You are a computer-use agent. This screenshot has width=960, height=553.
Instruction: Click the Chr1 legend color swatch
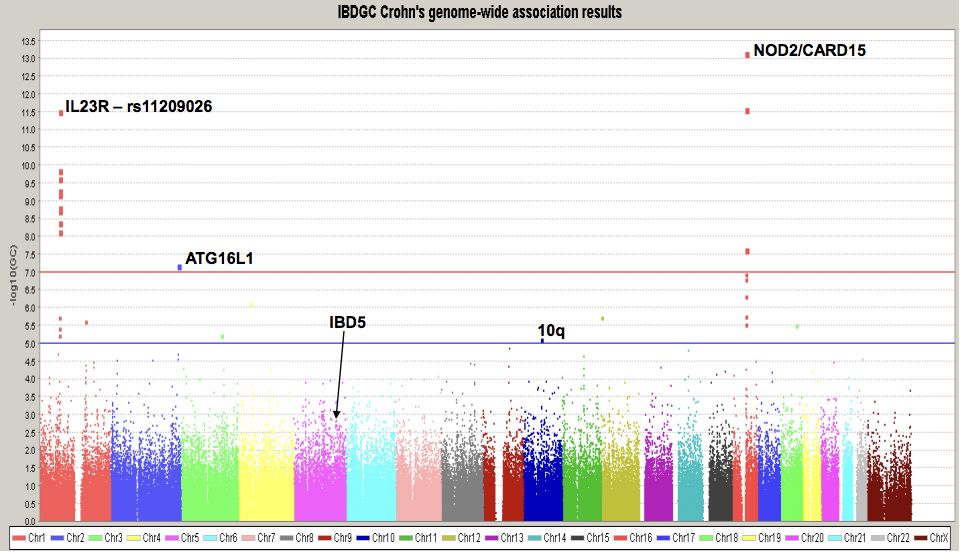point(20,538)
